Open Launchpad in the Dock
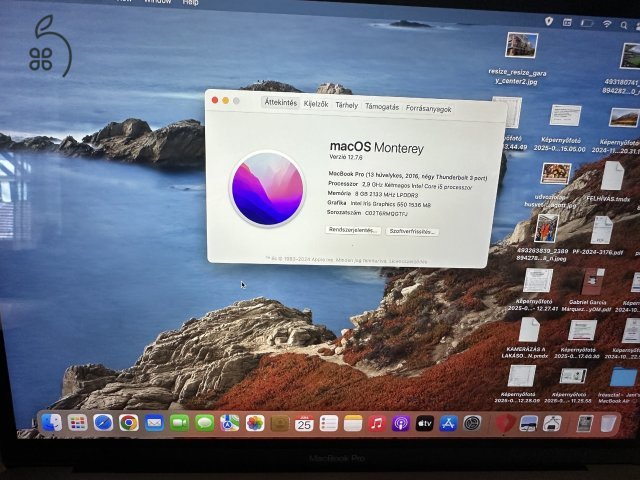Screen dimensions: 640x480 (x=78, y=423)
